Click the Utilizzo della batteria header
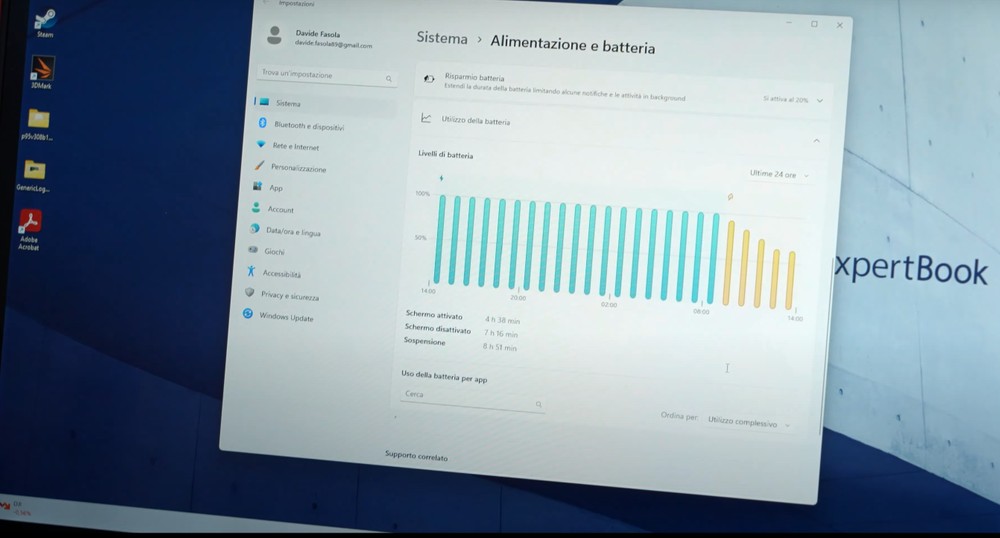This screenshot has height=538, width=1000. tap(475, 120)
